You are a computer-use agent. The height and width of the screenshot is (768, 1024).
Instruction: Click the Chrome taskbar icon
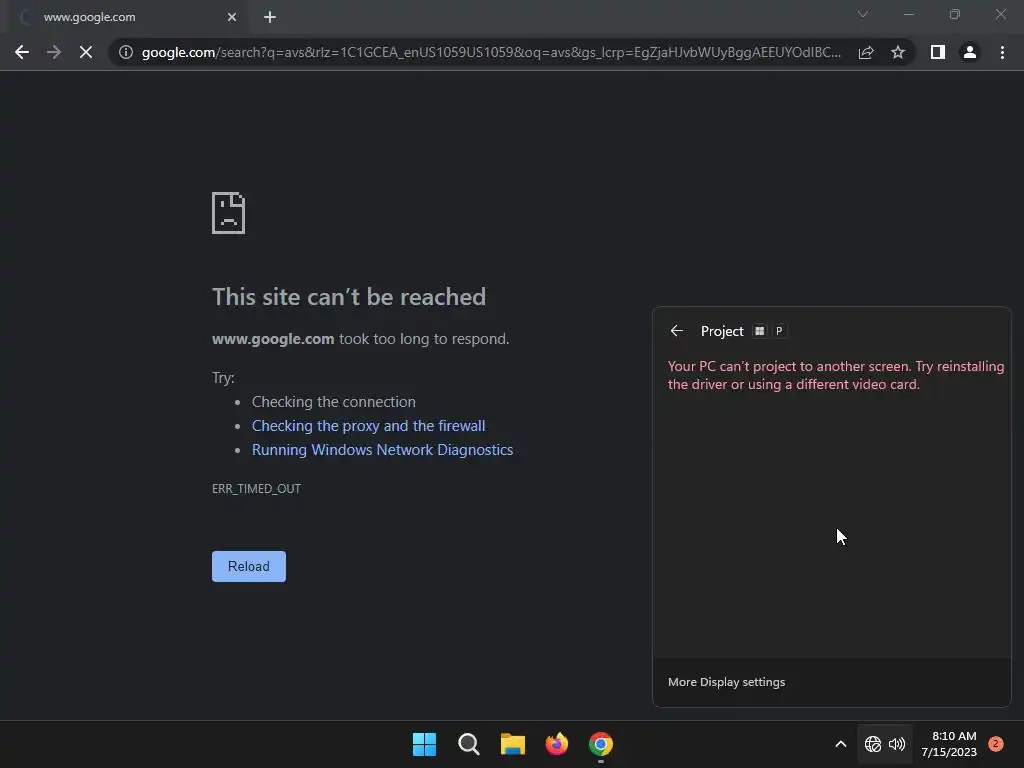(x=601, y=744)
